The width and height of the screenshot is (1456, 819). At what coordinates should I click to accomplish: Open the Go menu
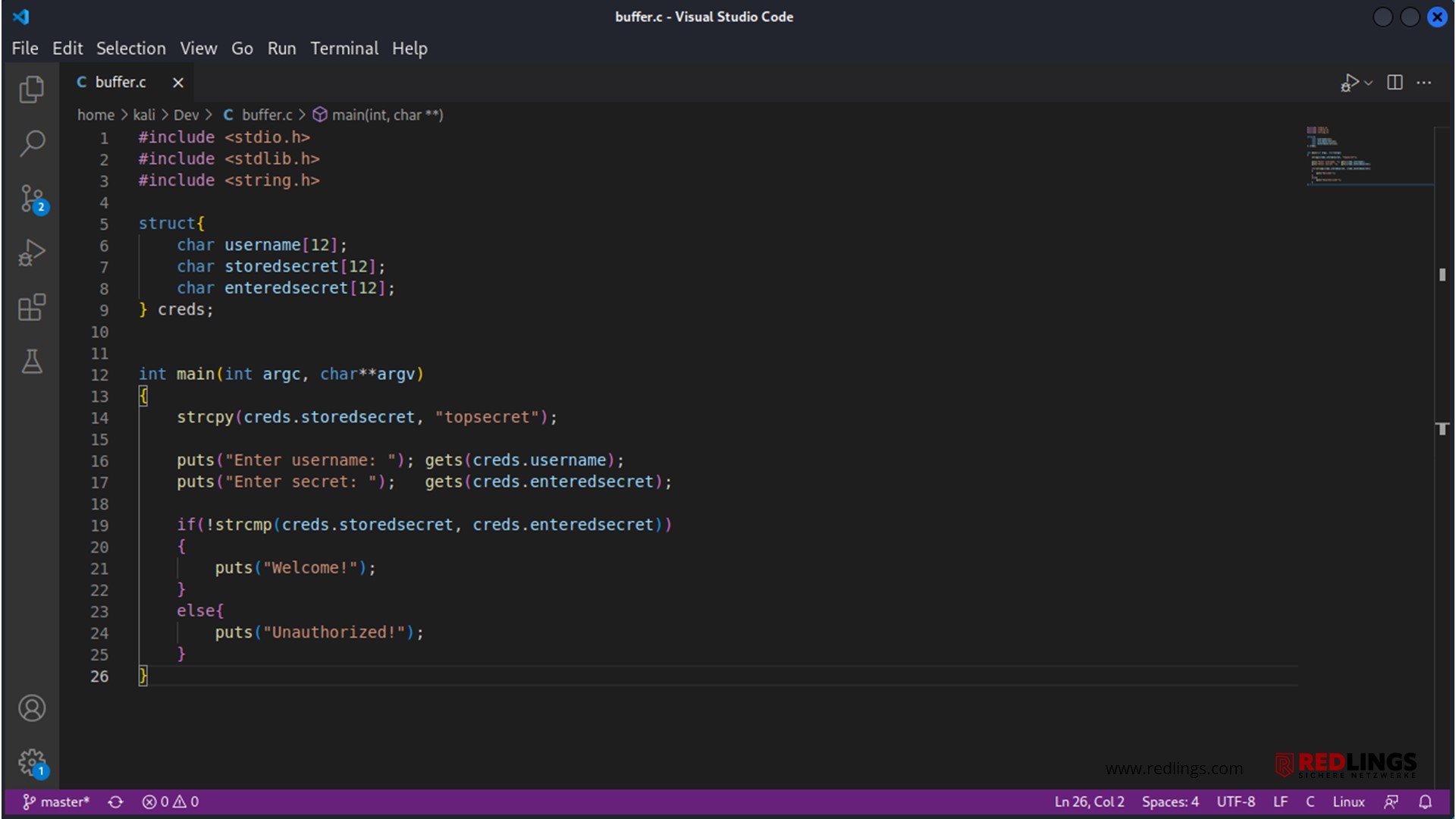click(242, 49)
